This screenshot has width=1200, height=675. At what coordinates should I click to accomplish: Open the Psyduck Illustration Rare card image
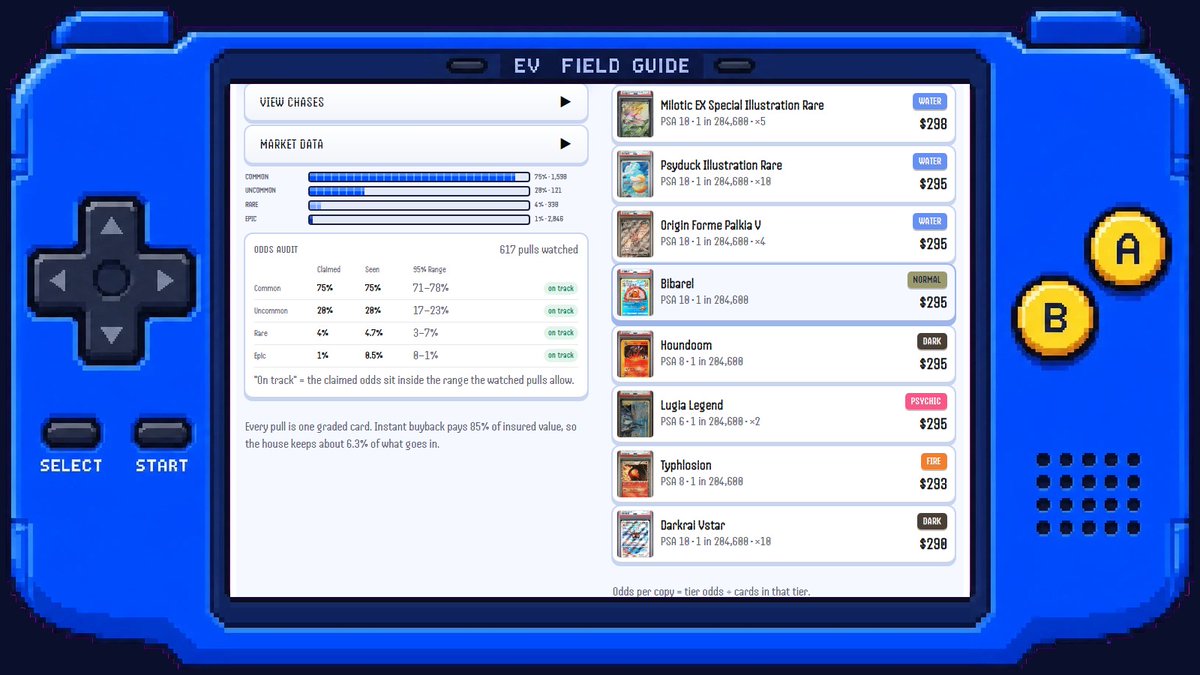pos(635,174)
